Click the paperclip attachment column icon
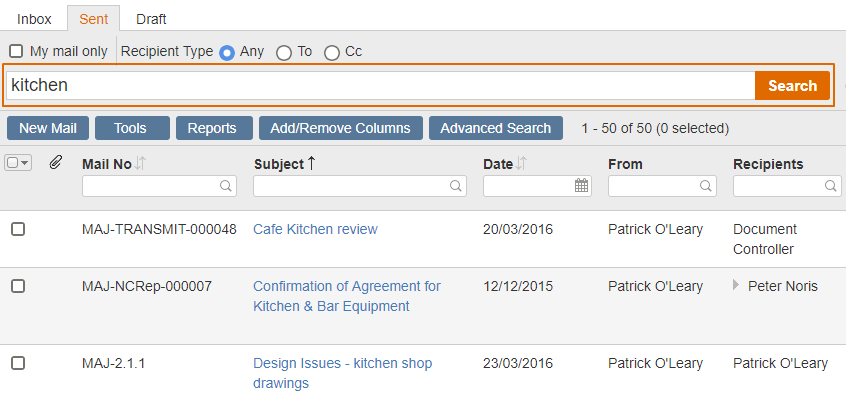 [x=56, y=162]
